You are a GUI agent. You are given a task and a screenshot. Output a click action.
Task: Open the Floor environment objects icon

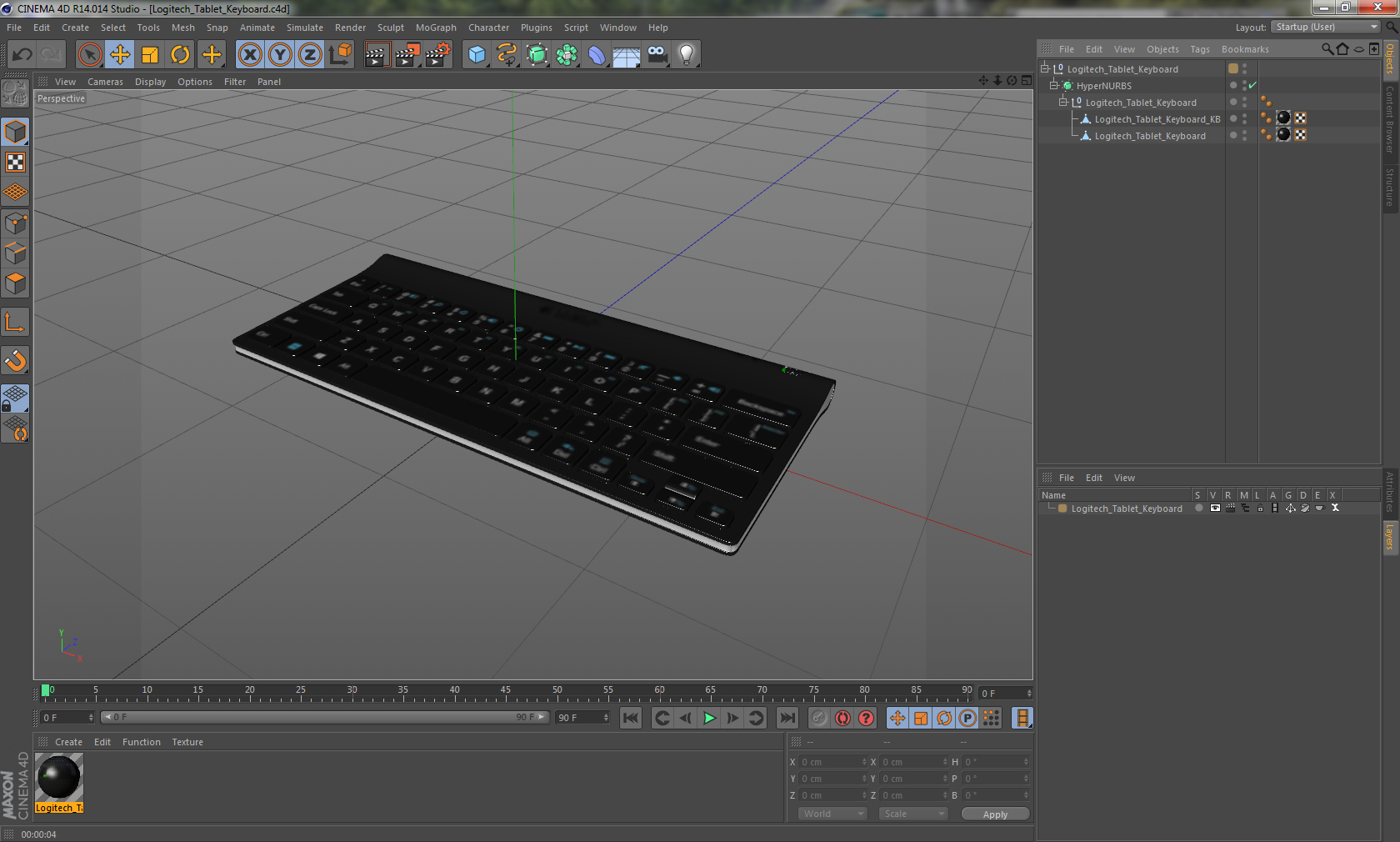[627, 55]
